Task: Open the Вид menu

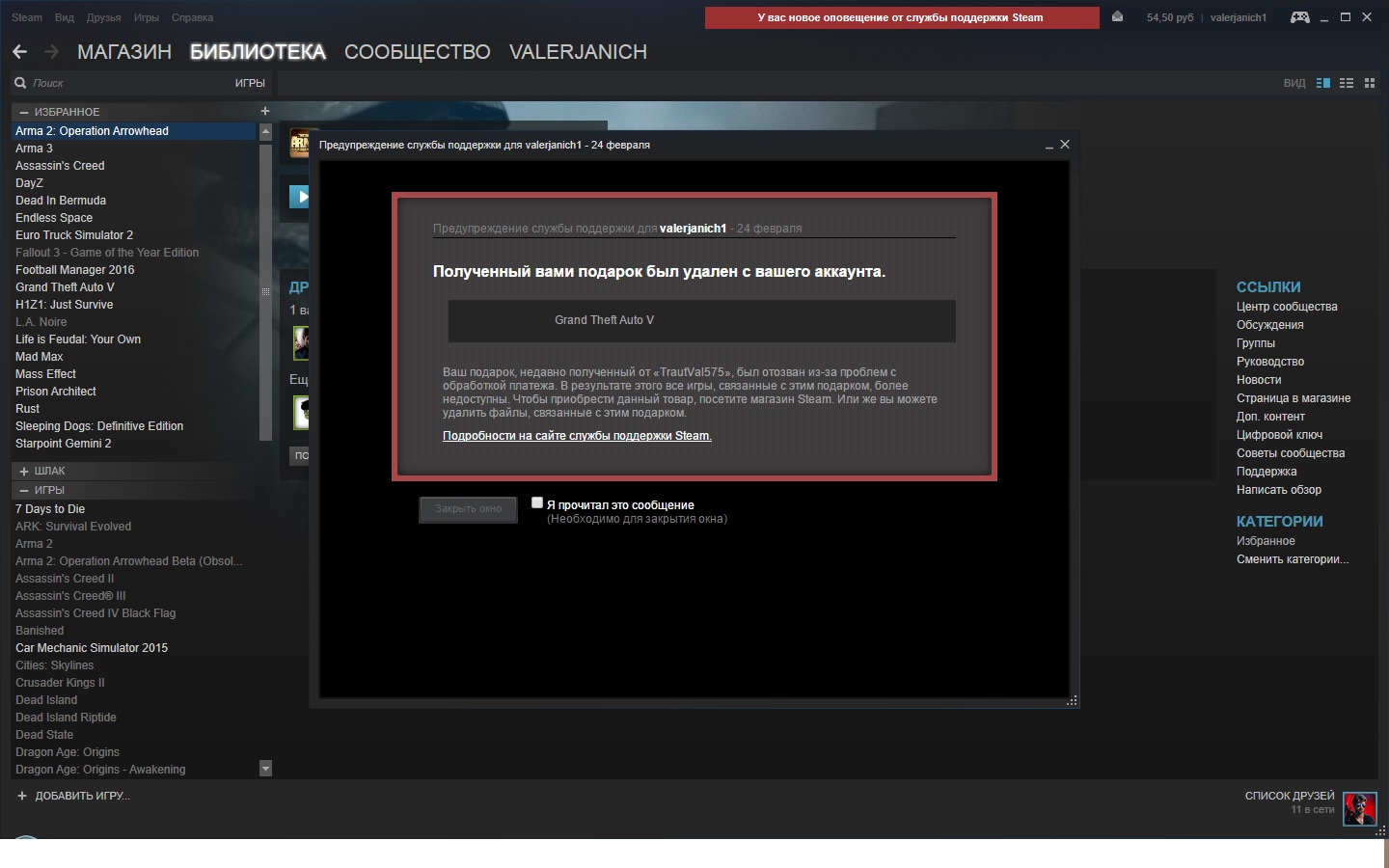Action: (x=65, y=17)
